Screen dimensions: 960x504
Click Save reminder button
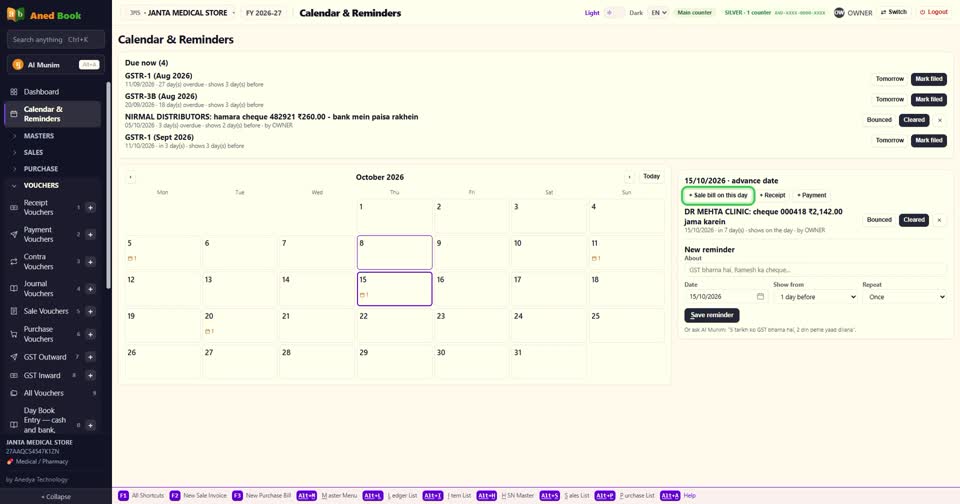pos(711,315)
